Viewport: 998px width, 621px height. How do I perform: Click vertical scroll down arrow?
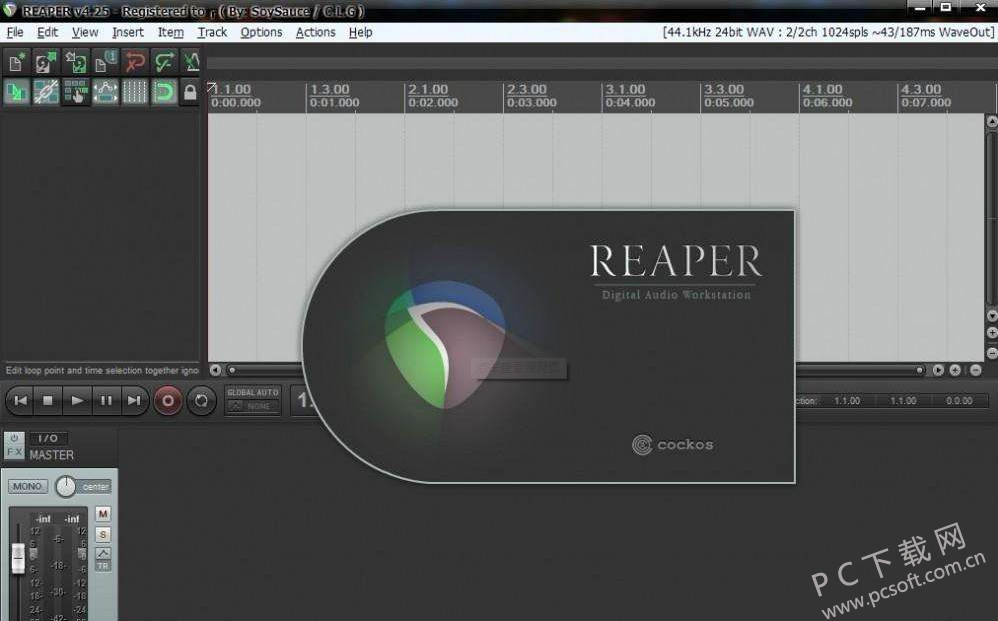(x=992, y=316)
